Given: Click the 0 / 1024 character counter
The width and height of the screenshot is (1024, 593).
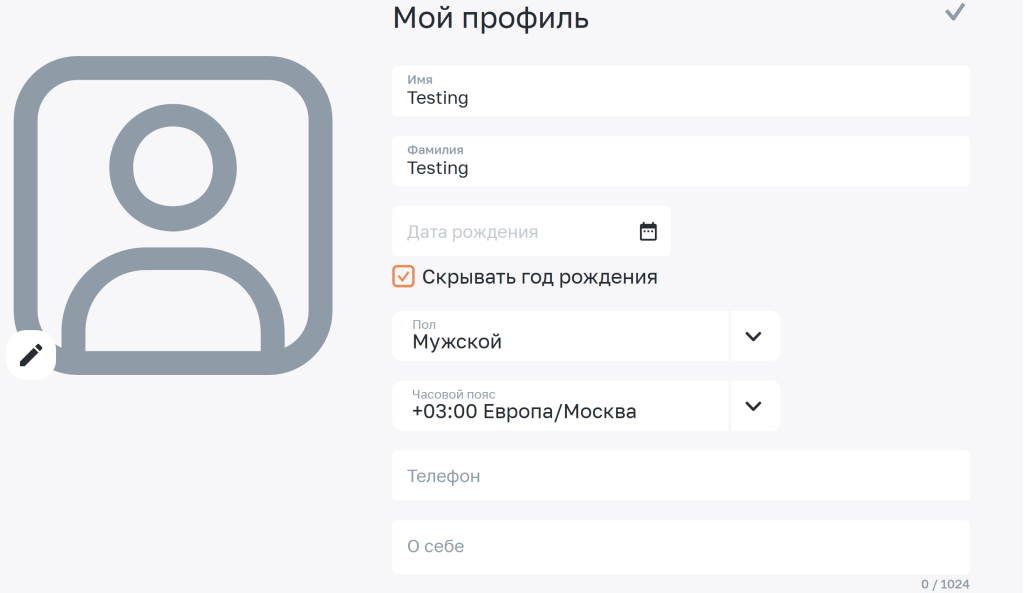Looking at the screenshot, I should pos(945,584).
